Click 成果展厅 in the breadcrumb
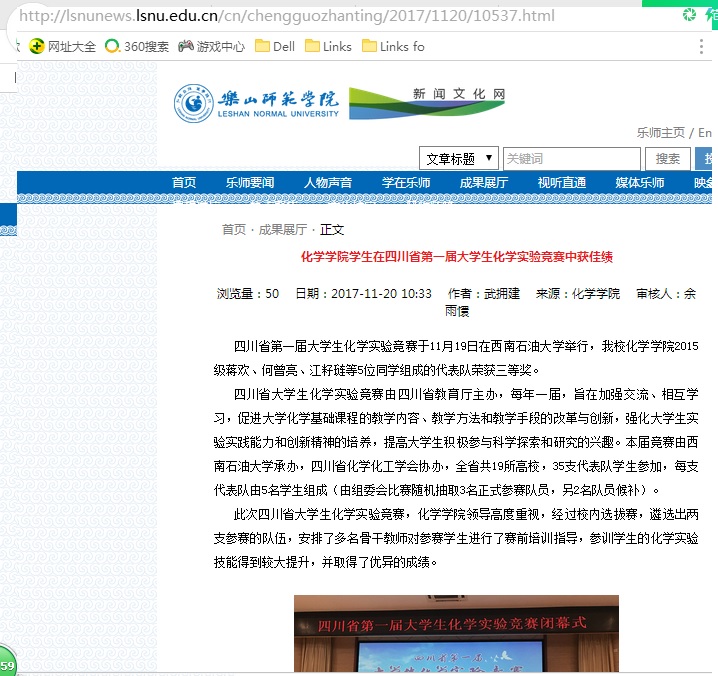 coord(283,229)
